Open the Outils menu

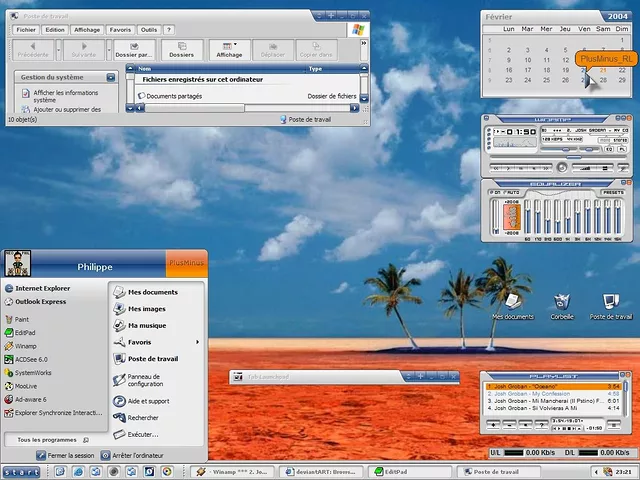[149, 30]
